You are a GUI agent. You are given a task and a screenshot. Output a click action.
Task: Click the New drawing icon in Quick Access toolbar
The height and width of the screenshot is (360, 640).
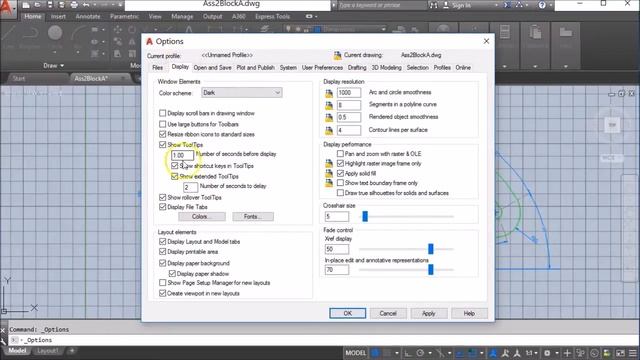pos(26,5)
